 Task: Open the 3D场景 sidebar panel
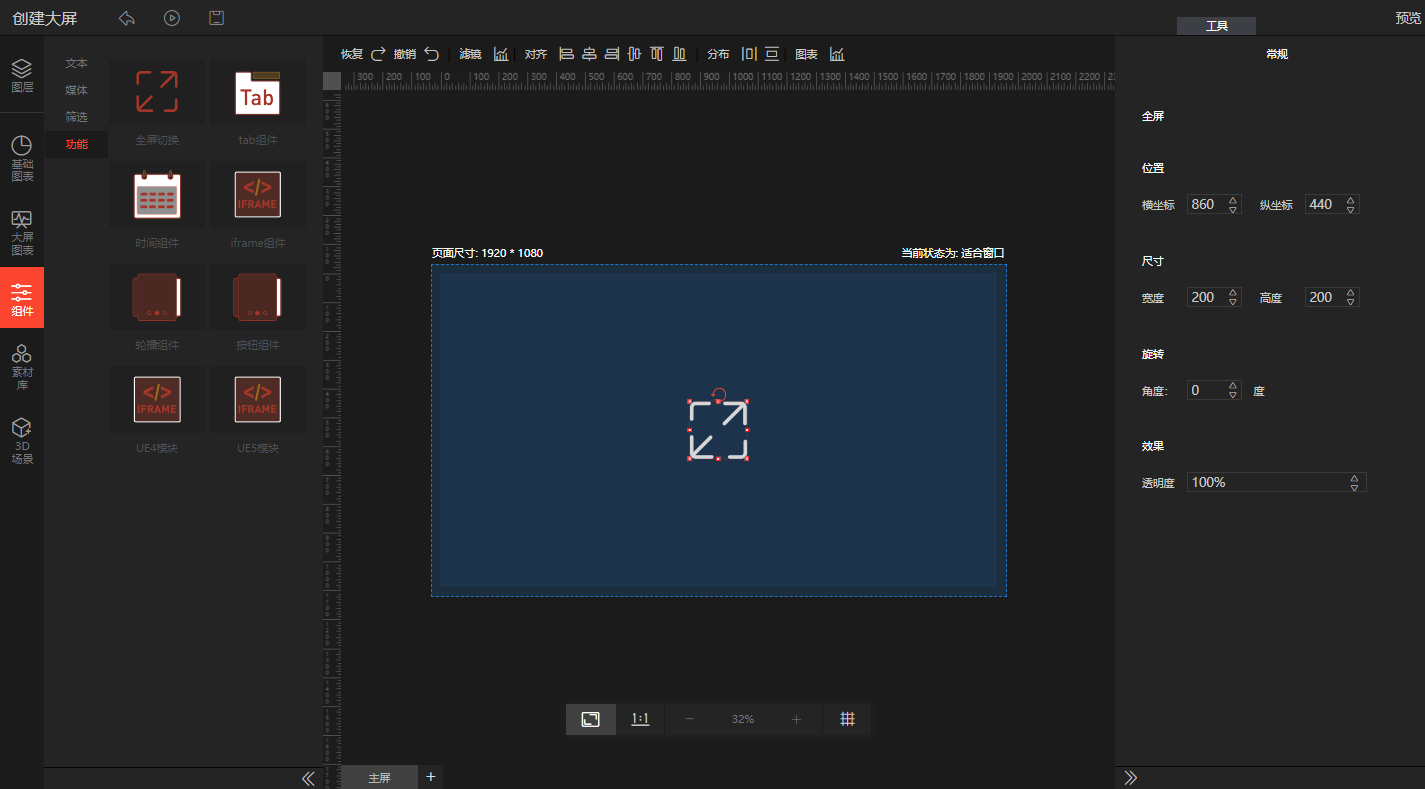[22, 441]
